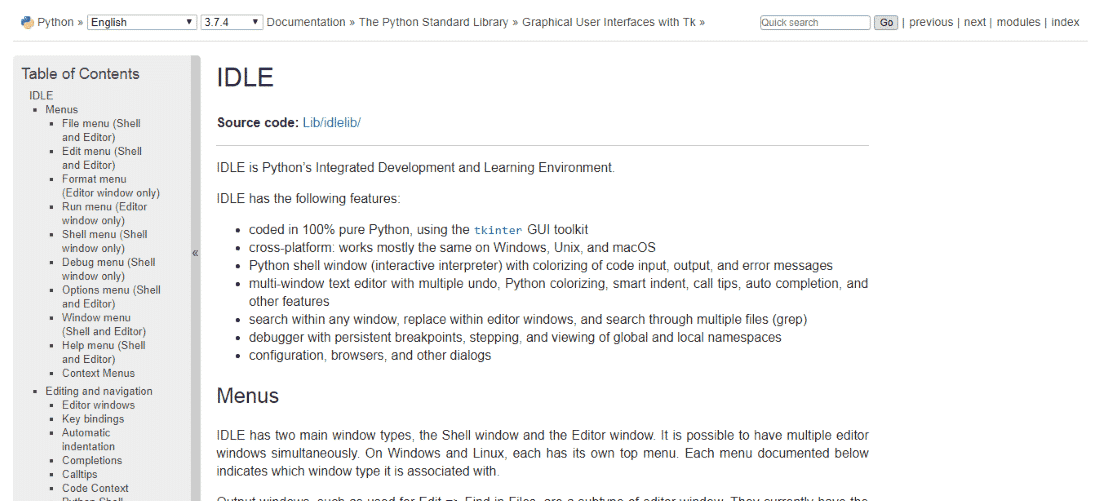
Task: Jump to Menus in Table of Contents
Action: 62,109
